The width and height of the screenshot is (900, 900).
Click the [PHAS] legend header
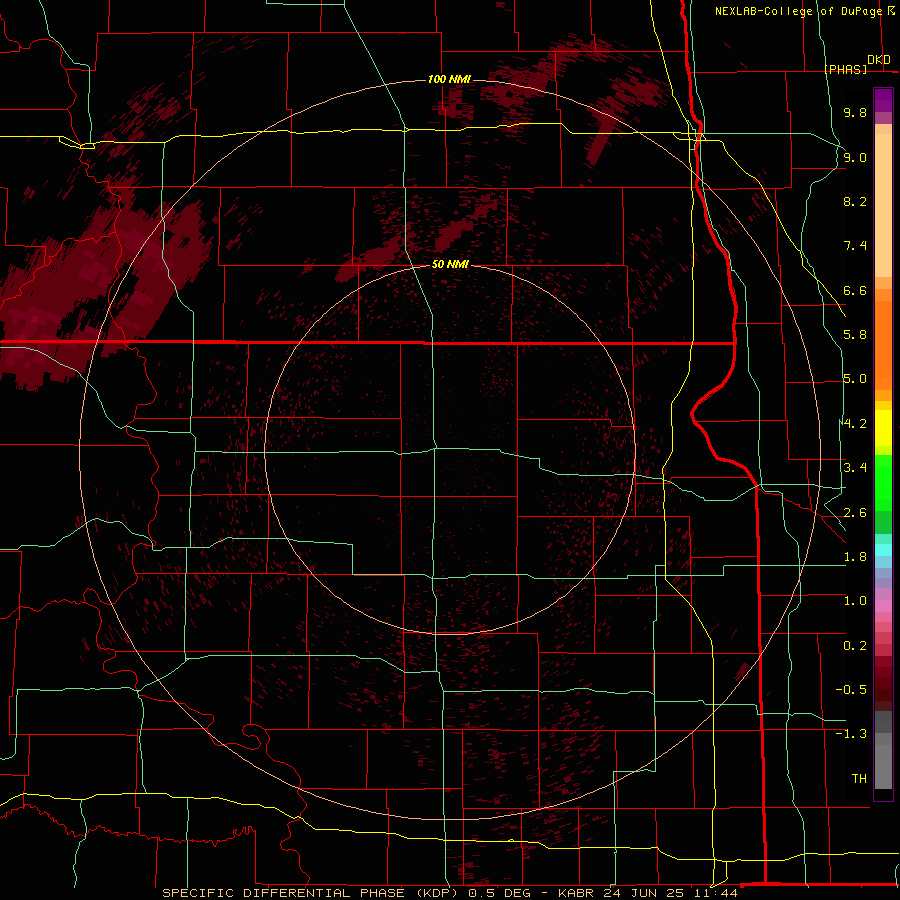point(845,70)
